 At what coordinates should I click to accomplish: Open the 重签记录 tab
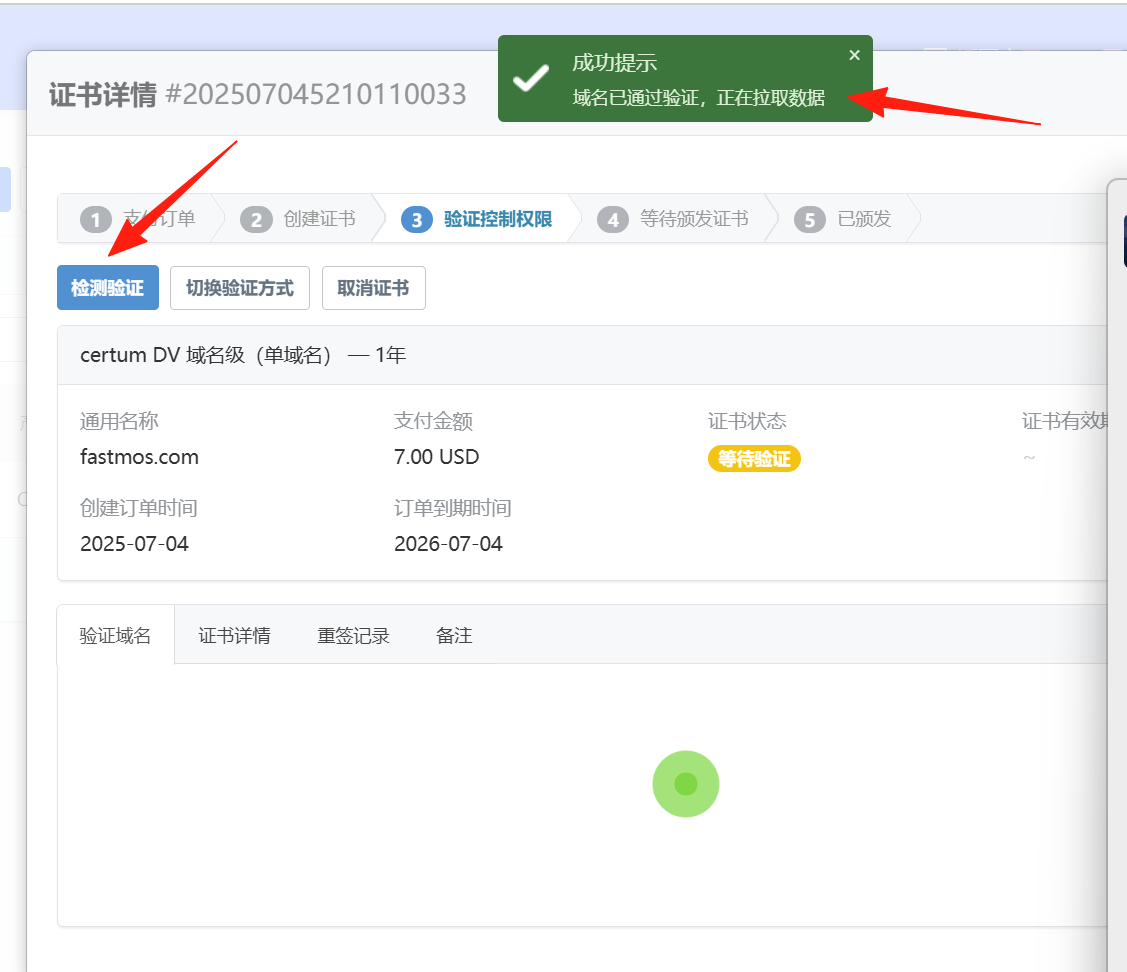pos(353,635)
